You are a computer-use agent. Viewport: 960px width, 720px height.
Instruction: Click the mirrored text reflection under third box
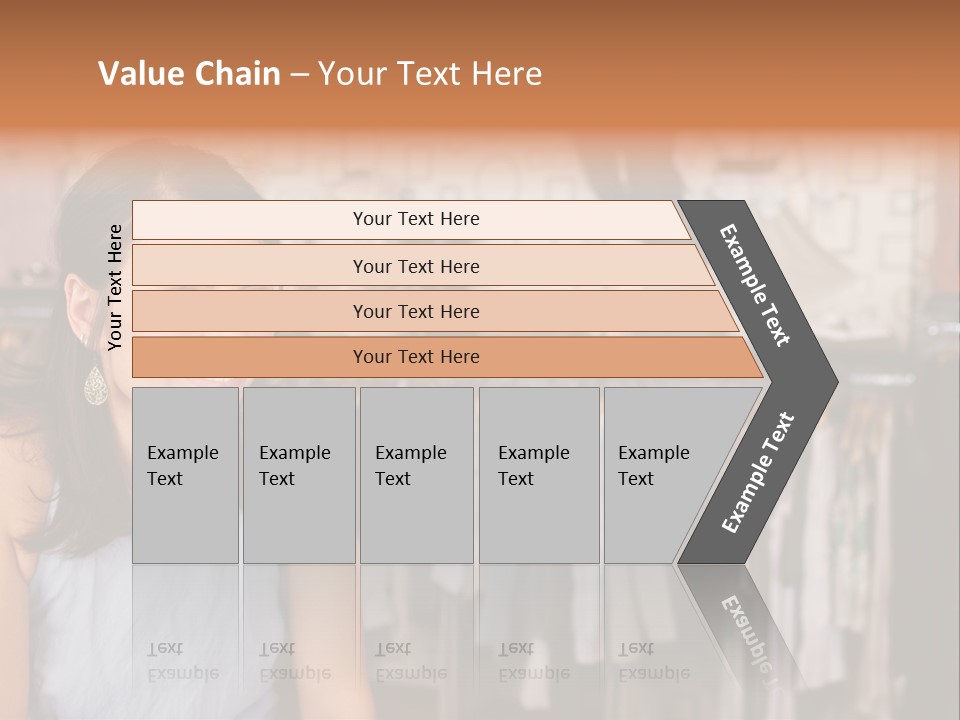pos(410,661)
